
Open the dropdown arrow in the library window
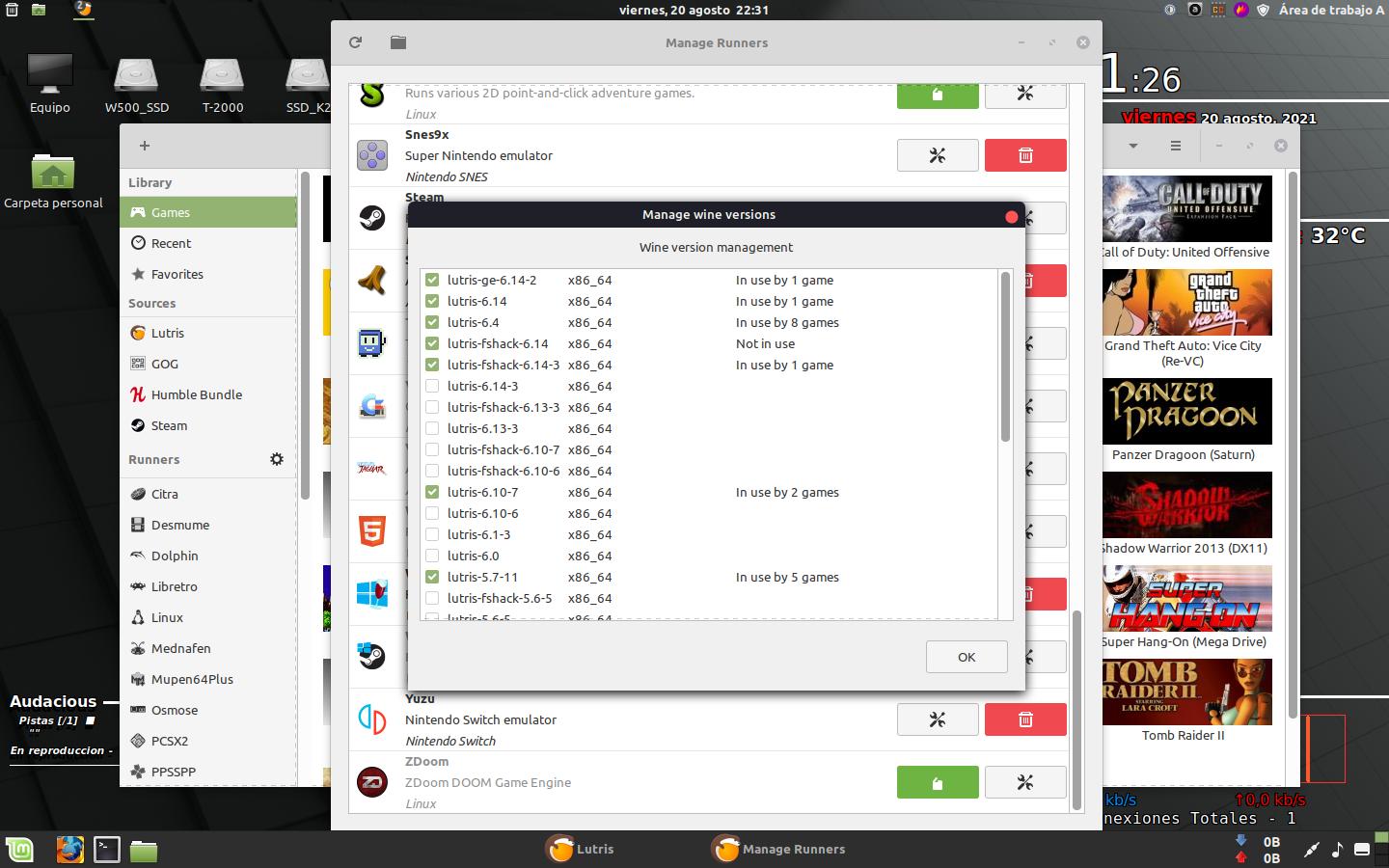(x=1131, y=146)
